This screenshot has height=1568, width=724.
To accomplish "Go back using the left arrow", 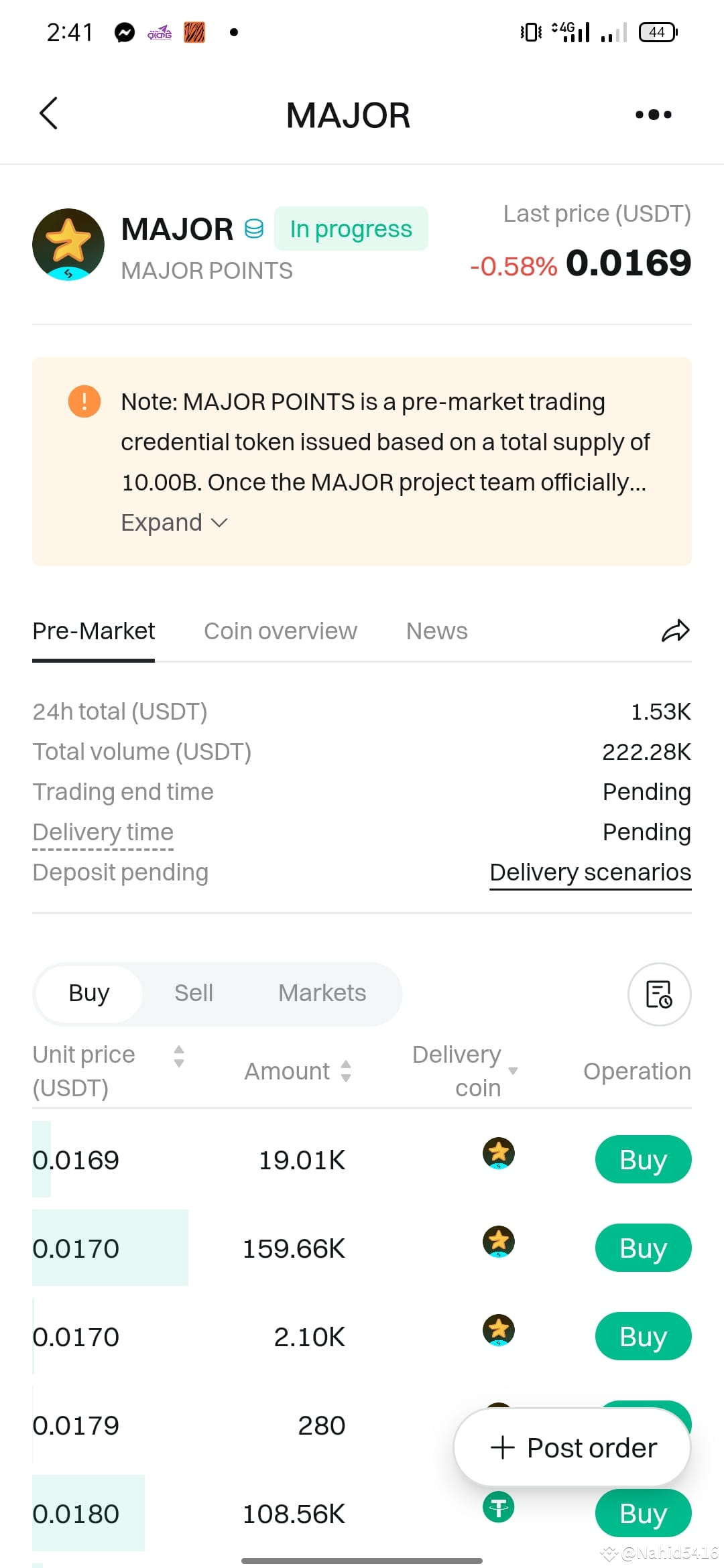I will tap(48, 113).
